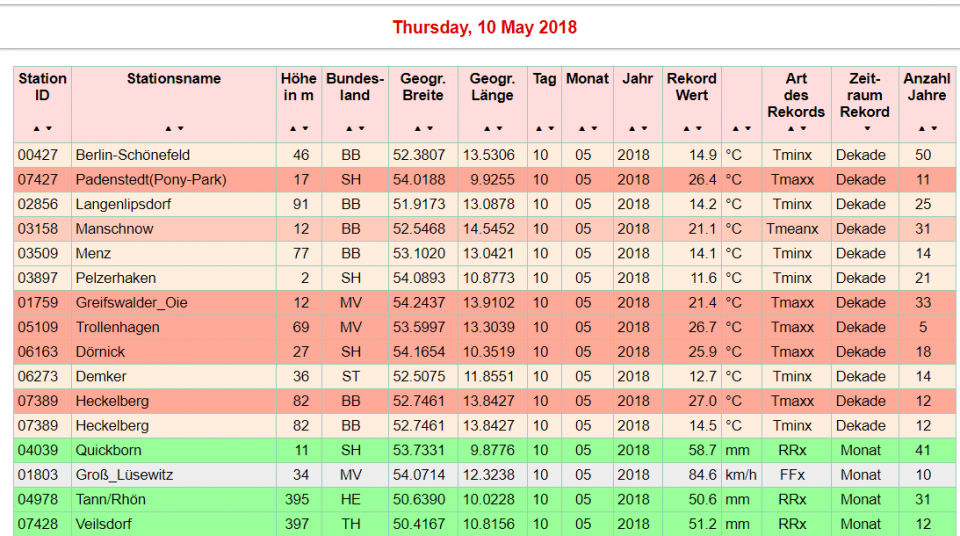Select the Berlin-Schönefeld station name cell
Image resolution: width=960 pixels, height=536 pixels.
click(x=133, y=155)
